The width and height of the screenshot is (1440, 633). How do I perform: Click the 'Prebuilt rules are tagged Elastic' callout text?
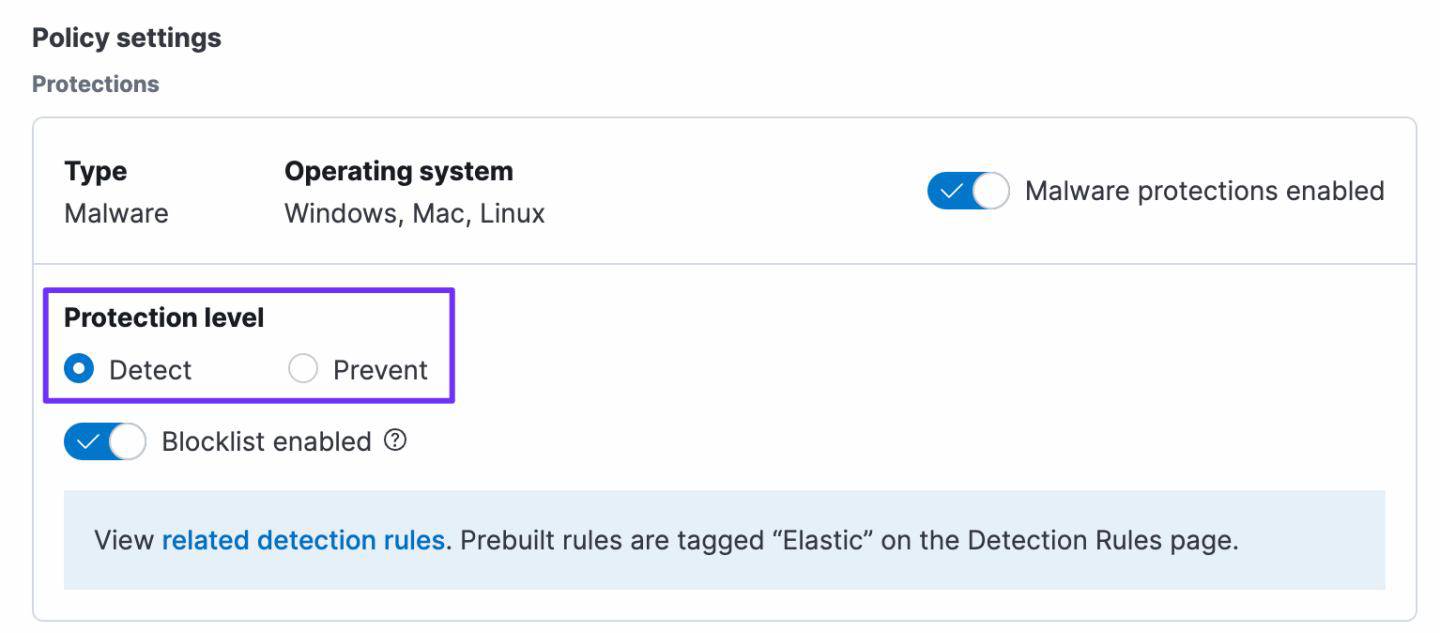pyautogui.click(x=848, y=541)
